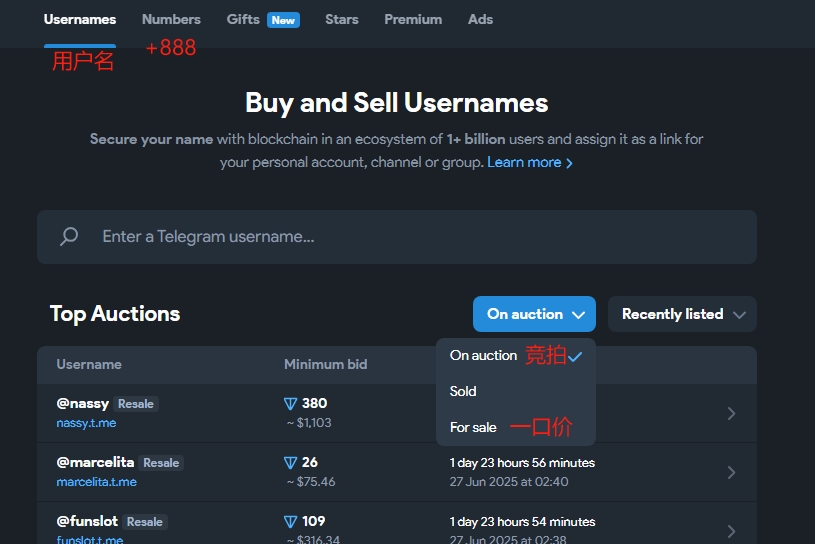Click the TON icon beside bid 380
The width and height of the screenshot is (815, 544).
tap(291, 404)
